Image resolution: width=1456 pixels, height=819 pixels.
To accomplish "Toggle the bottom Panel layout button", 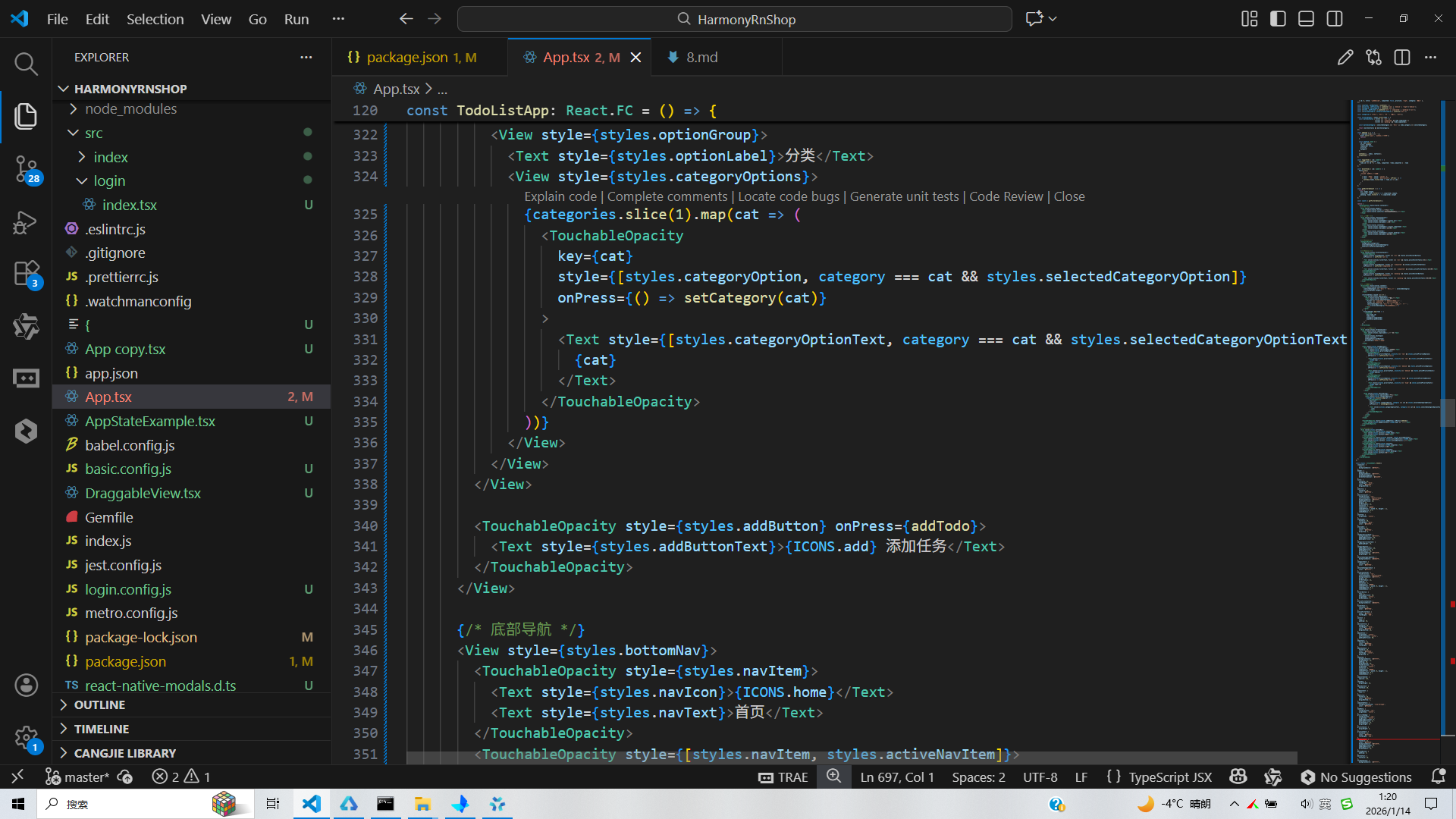I will pyautogui.click(x=1306, y=19).
